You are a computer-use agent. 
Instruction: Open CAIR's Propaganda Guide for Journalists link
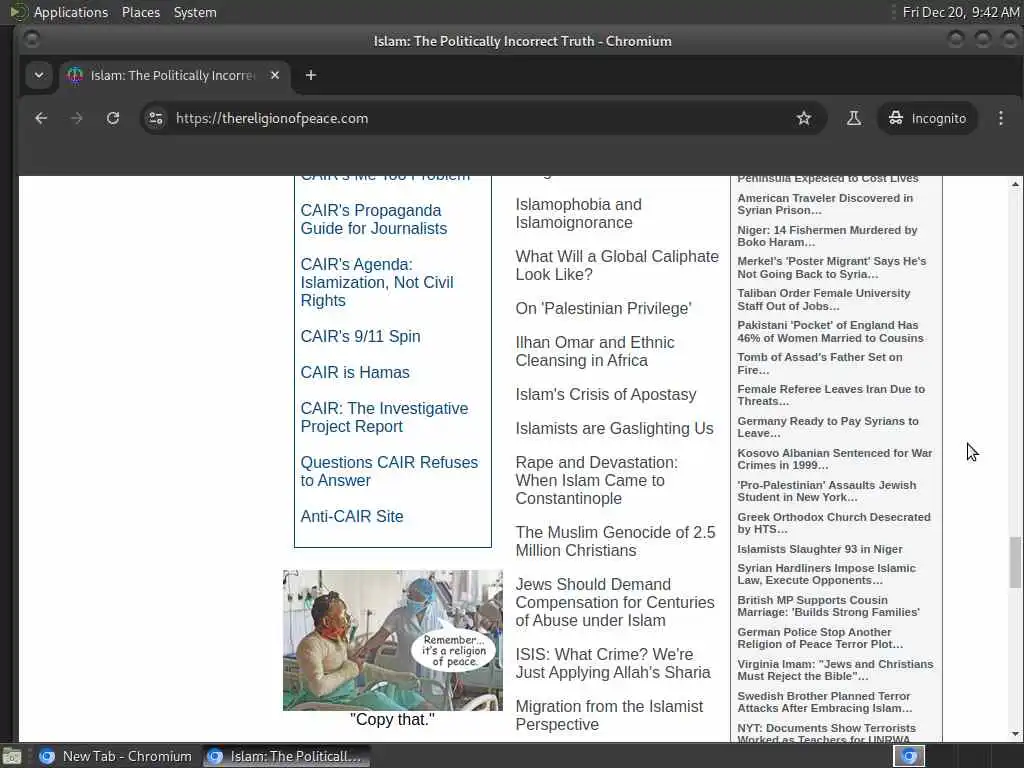point(374,219)
